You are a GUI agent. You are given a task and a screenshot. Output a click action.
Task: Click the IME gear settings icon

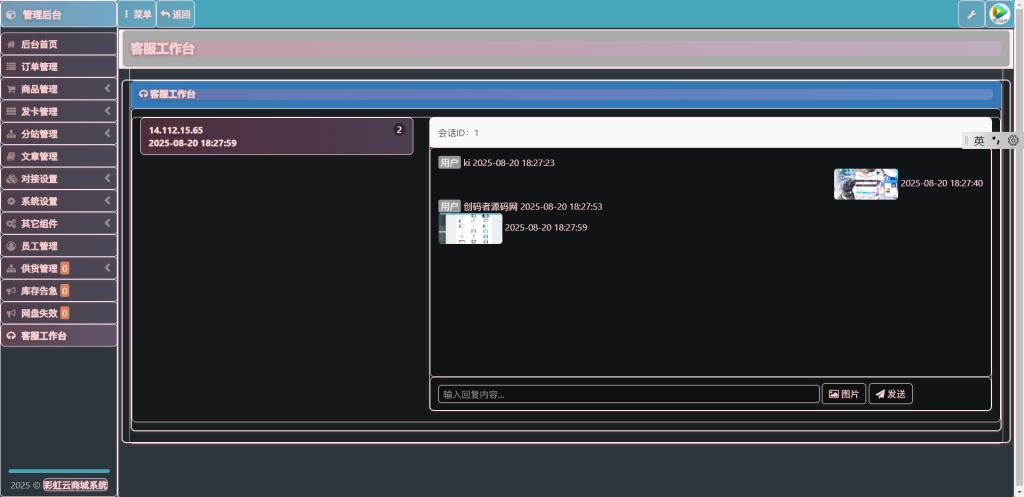(x=1012, y=141)
